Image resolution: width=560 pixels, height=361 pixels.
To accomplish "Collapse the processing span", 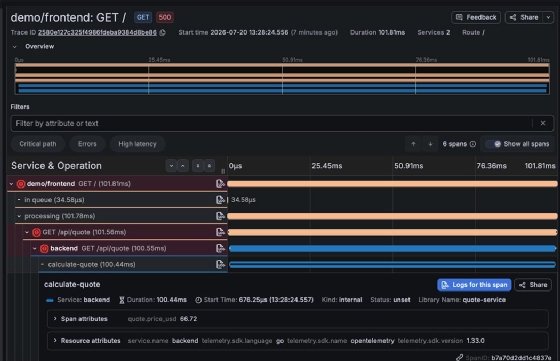I will pos(19,216).
